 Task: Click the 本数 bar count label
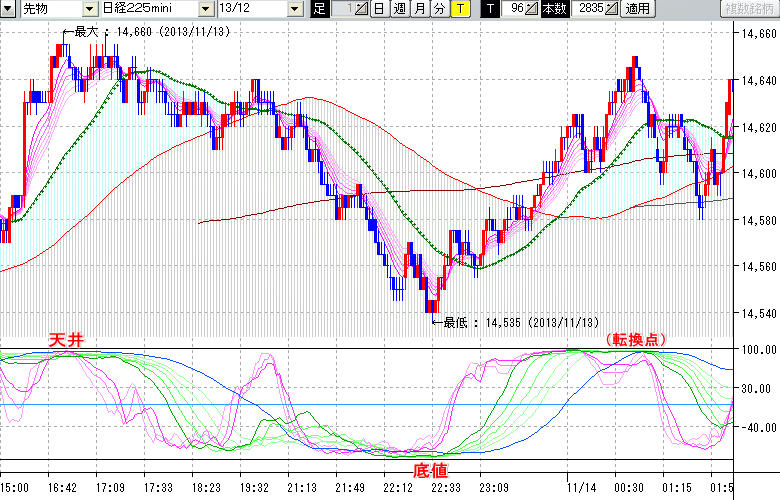553,9
